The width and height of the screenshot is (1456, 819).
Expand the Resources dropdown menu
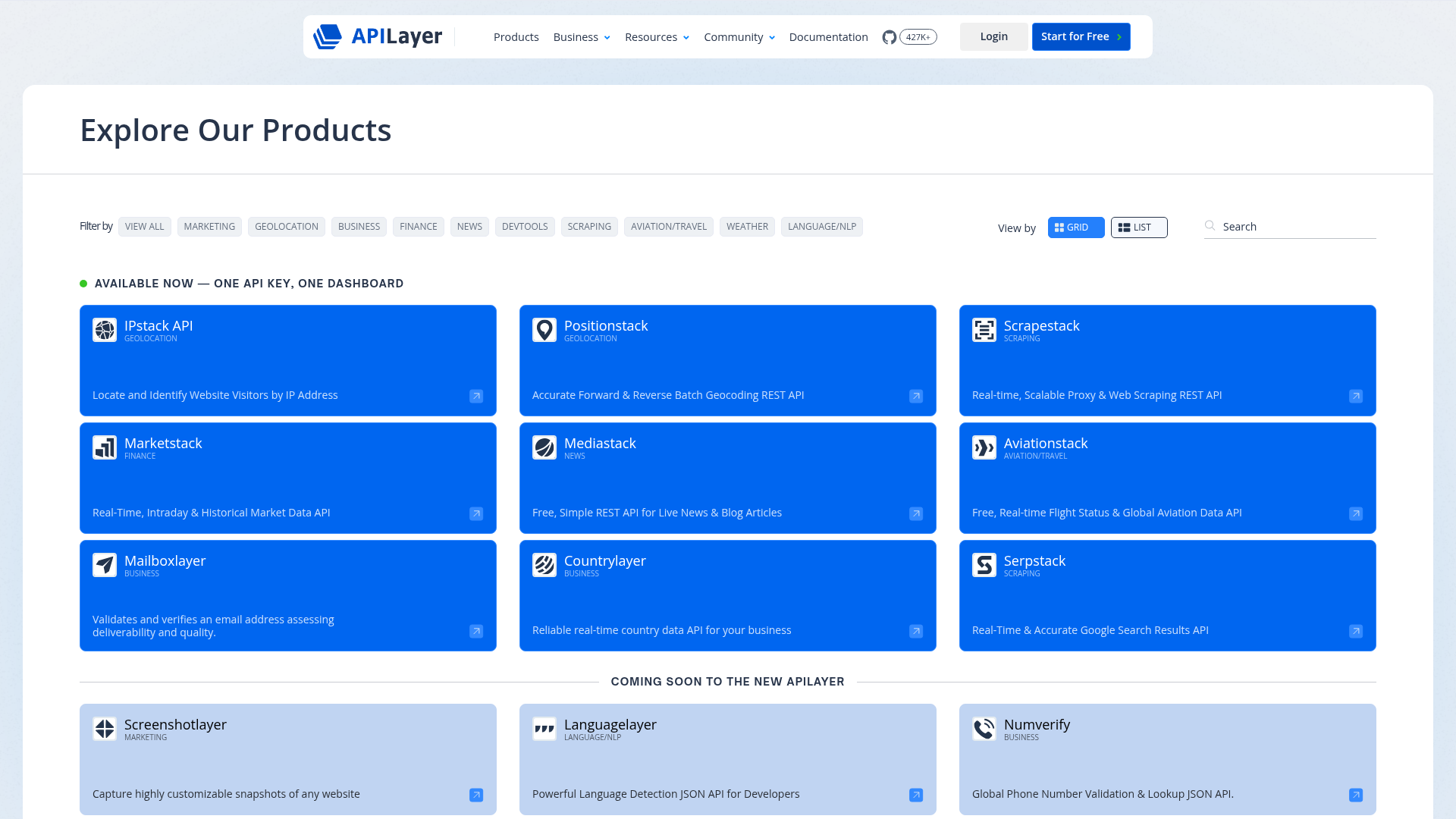657,37
